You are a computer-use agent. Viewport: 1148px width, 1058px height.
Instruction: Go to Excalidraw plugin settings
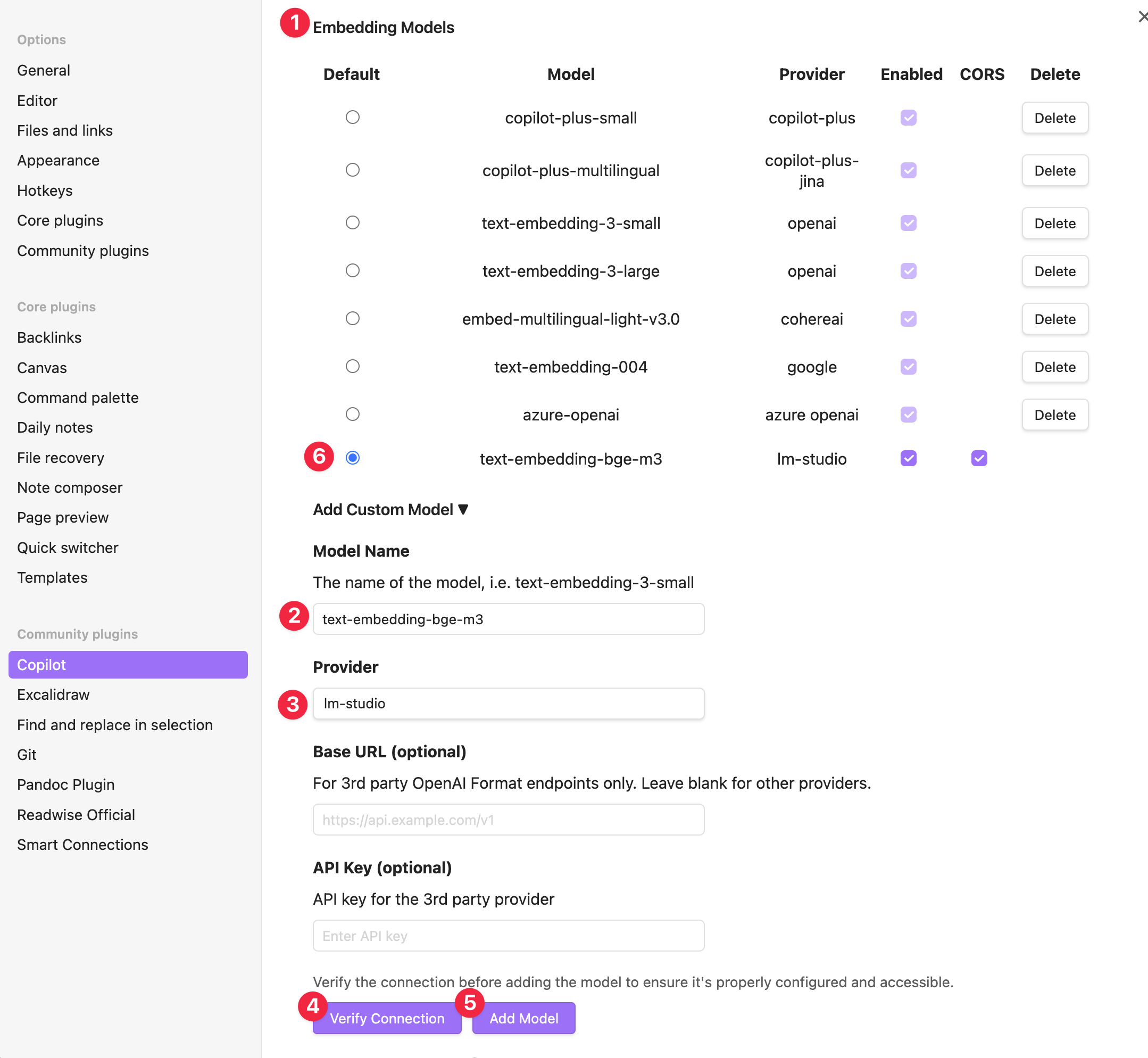[53, 695]
